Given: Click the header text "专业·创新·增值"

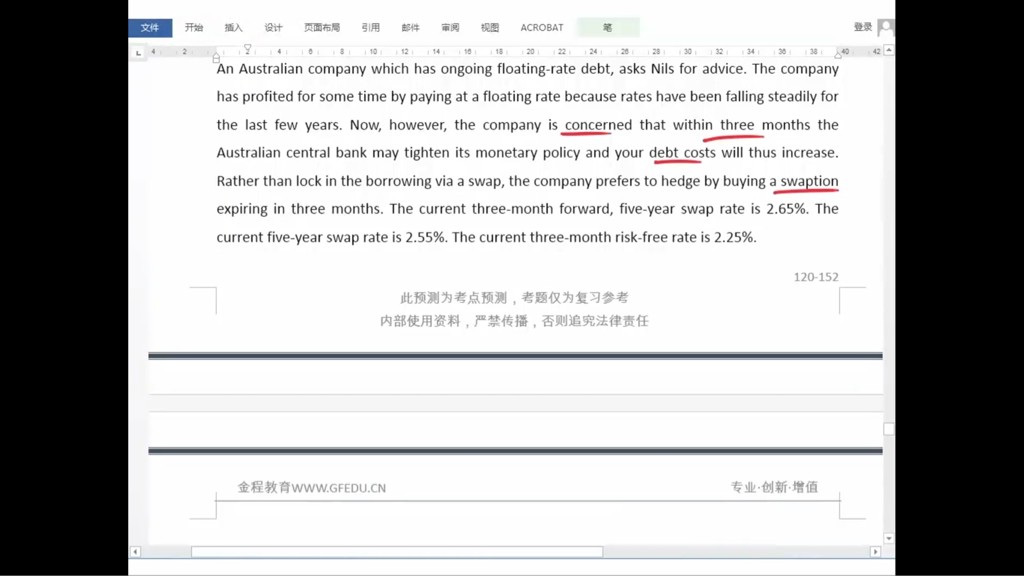Looking at the screenshot, I should [774, 487].
